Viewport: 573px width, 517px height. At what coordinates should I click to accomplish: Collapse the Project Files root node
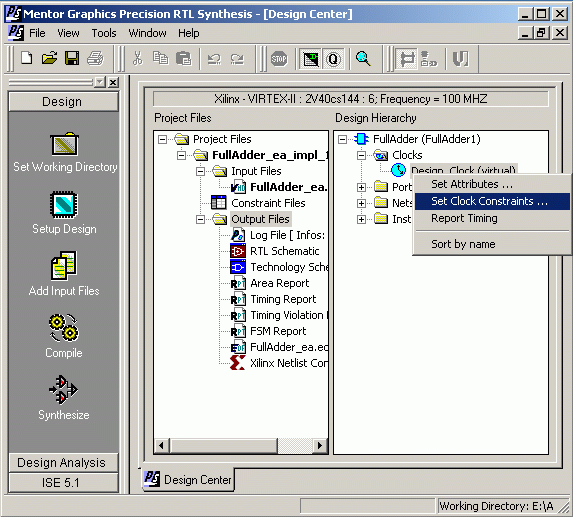(162, 139)
